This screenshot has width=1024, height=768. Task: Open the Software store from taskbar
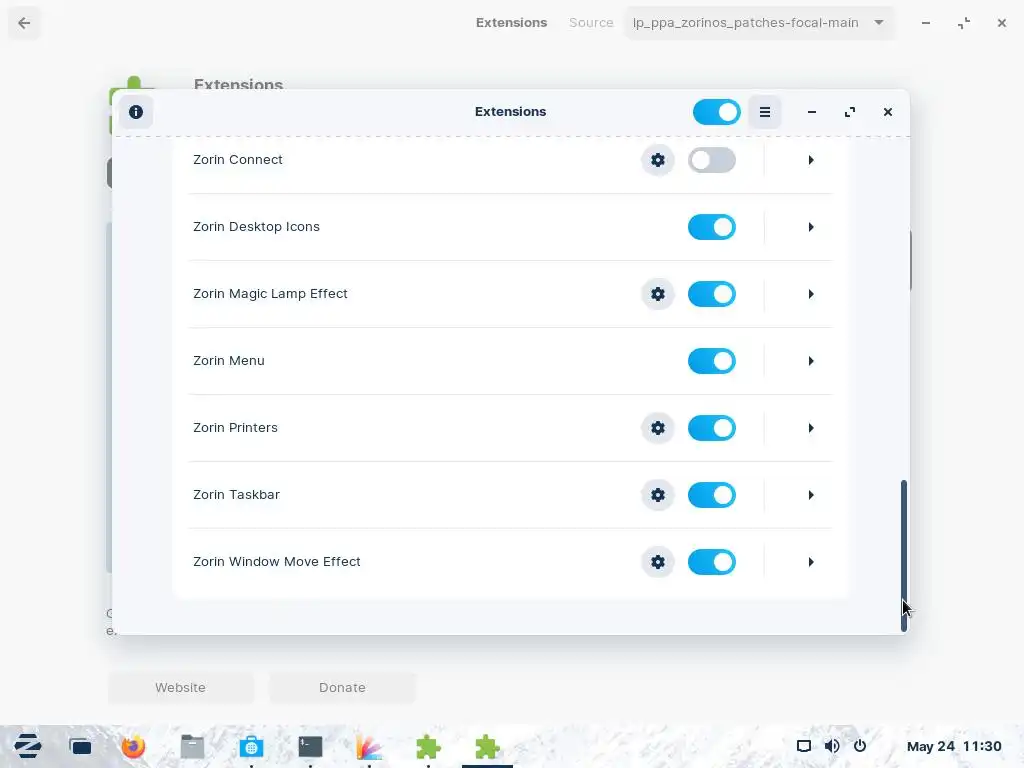point(251,746)
